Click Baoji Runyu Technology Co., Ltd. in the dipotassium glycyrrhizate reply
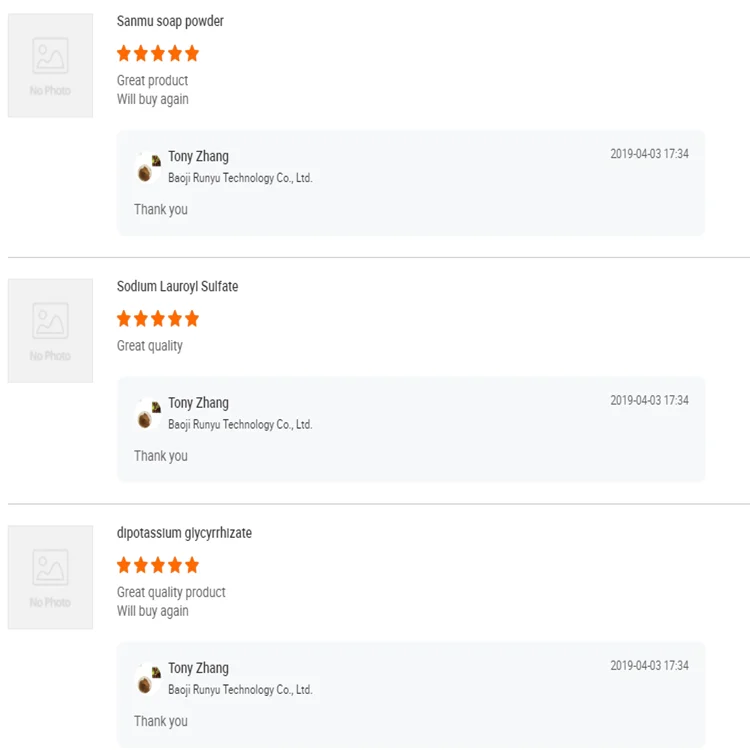This screenshot has width=750, height=750. [x=240, y=690]
